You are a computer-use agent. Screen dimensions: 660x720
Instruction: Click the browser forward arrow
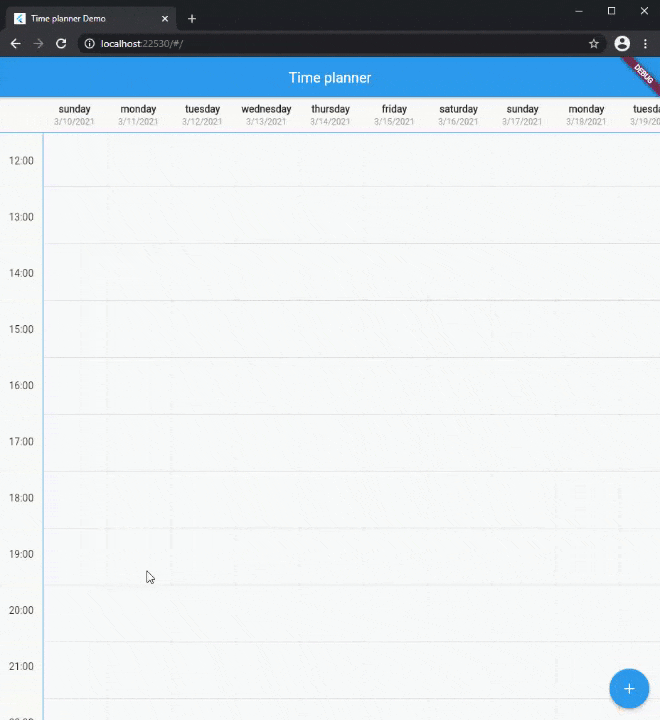coord(38,44)
